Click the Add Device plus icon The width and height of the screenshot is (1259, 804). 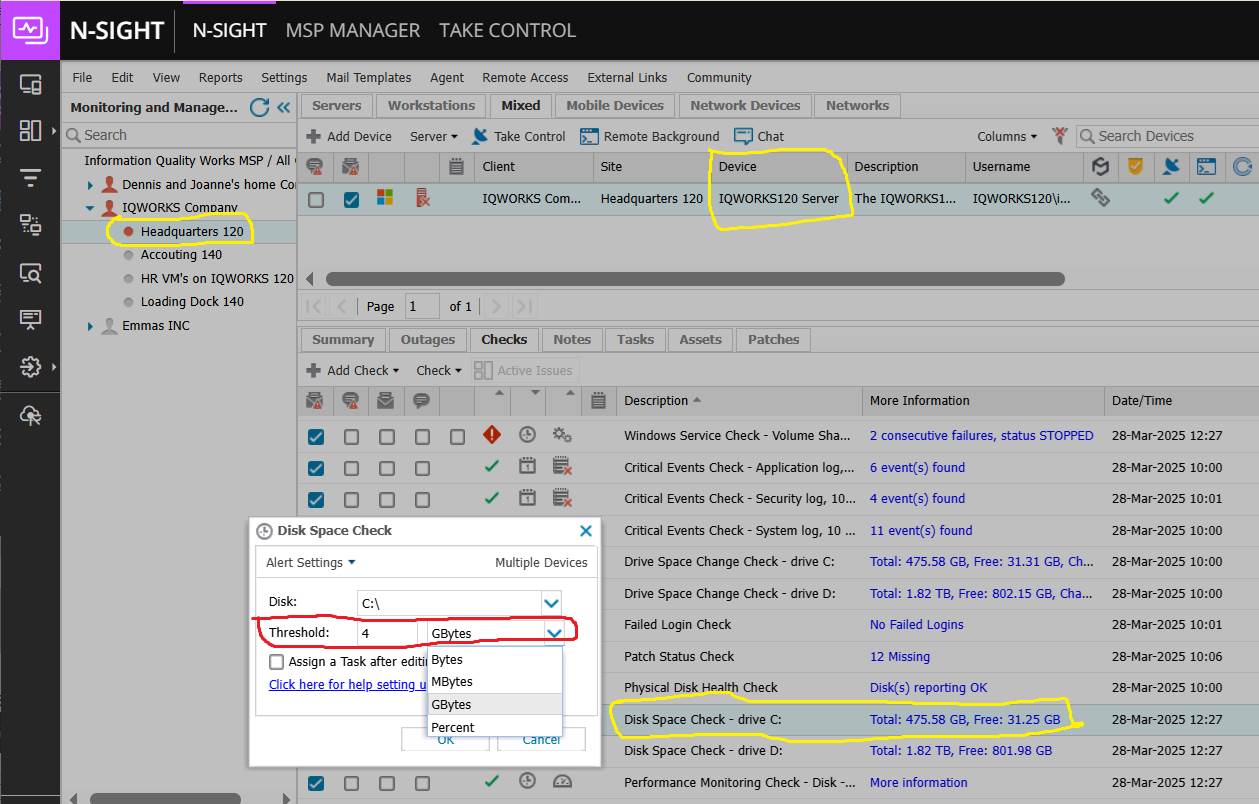[x=314, y=136]
